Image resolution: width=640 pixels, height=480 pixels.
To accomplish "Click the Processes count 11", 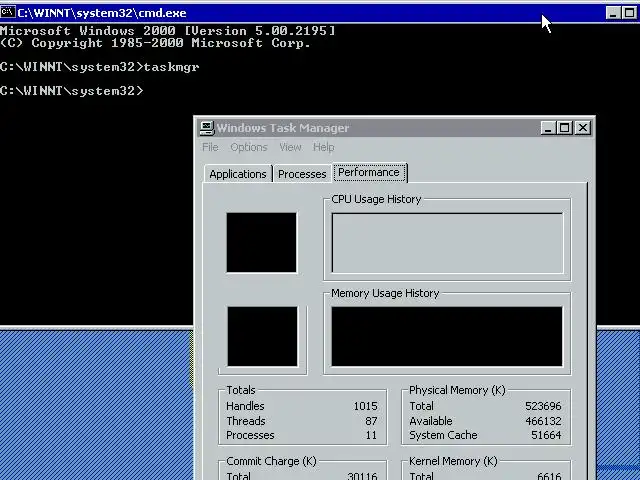I will pos(371,435).
